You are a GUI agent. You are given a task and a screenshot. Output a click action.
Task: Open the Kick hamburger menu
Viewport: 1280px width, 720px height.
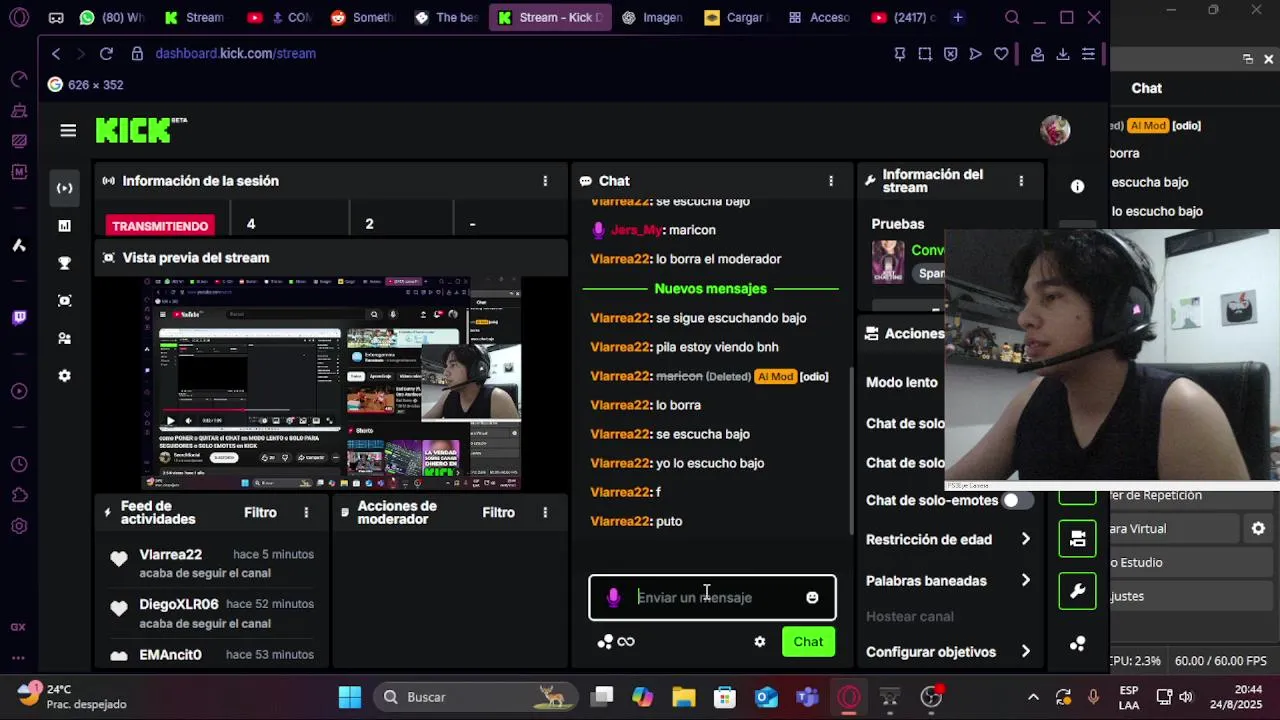click(68, 130)
